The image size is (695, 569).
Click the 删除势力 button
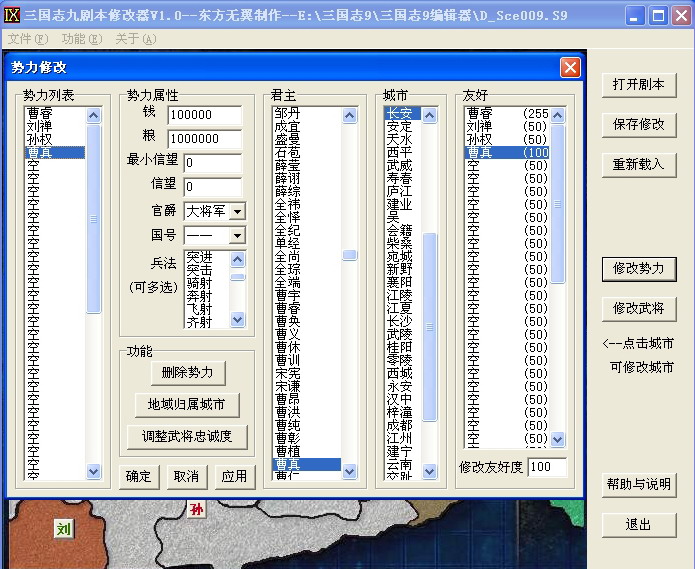point(188,373)
